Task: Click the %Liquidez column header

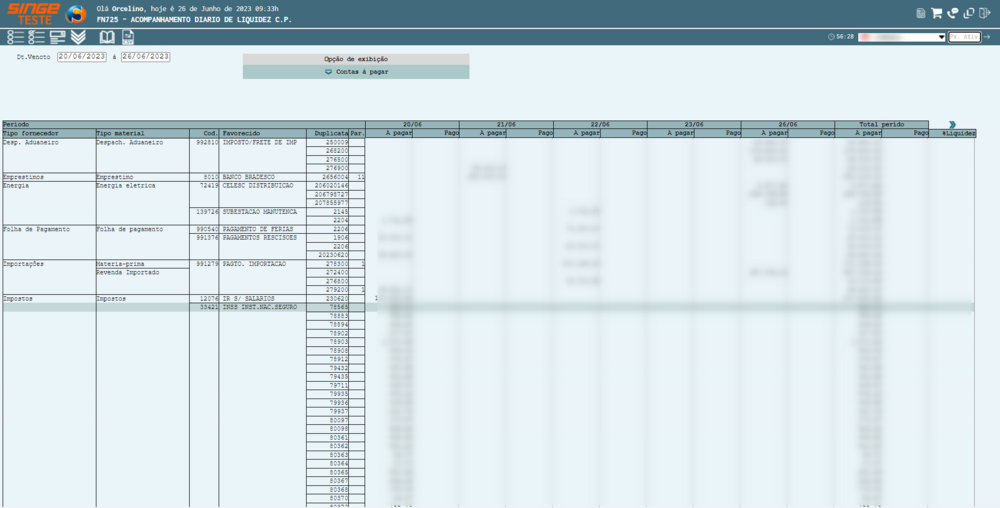Action: pyautogui.click(x=952, y=133)
